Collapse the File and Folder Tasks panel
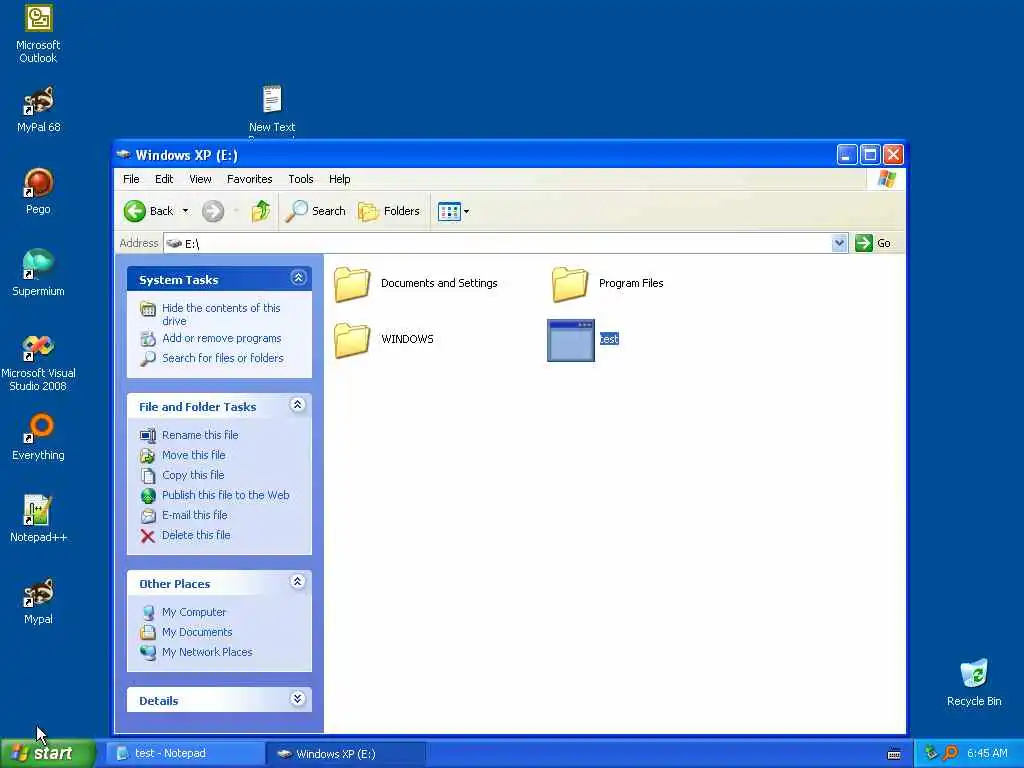Screen dimensions: 1024x768 pyautogui.click(x=298, y=406)
